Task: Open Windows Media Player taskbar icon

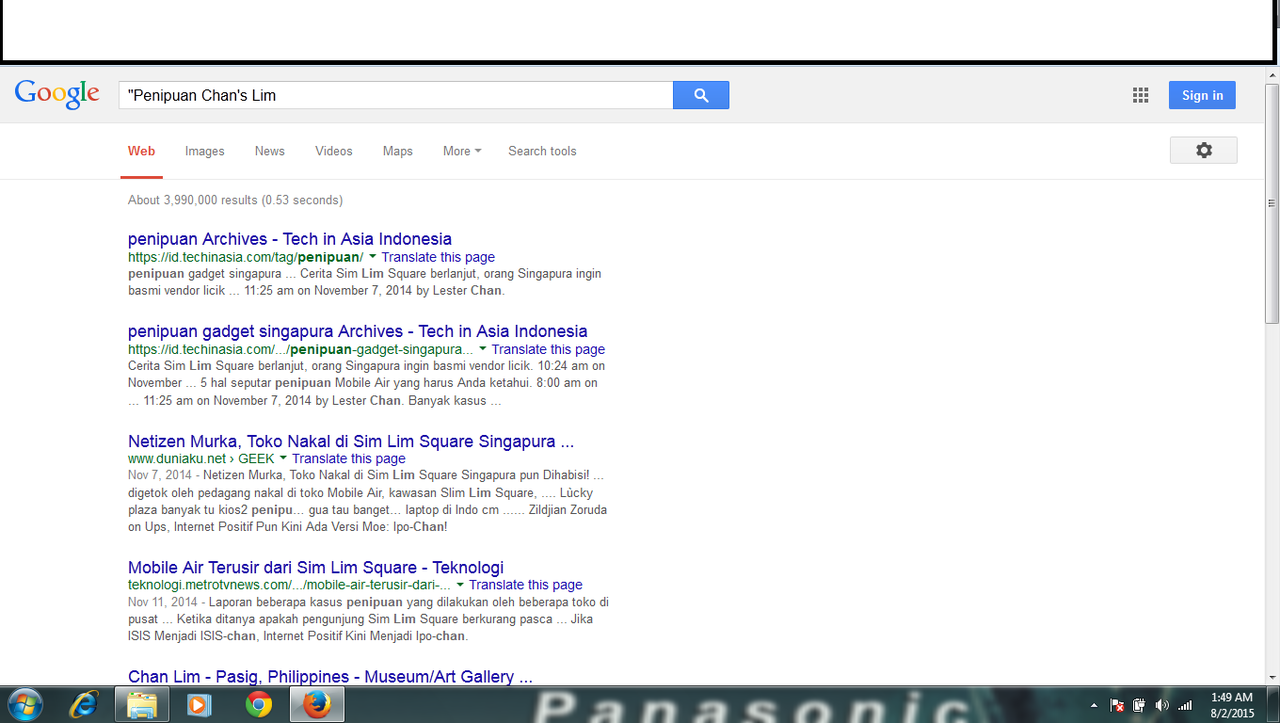Action: (x=200, y=705)
